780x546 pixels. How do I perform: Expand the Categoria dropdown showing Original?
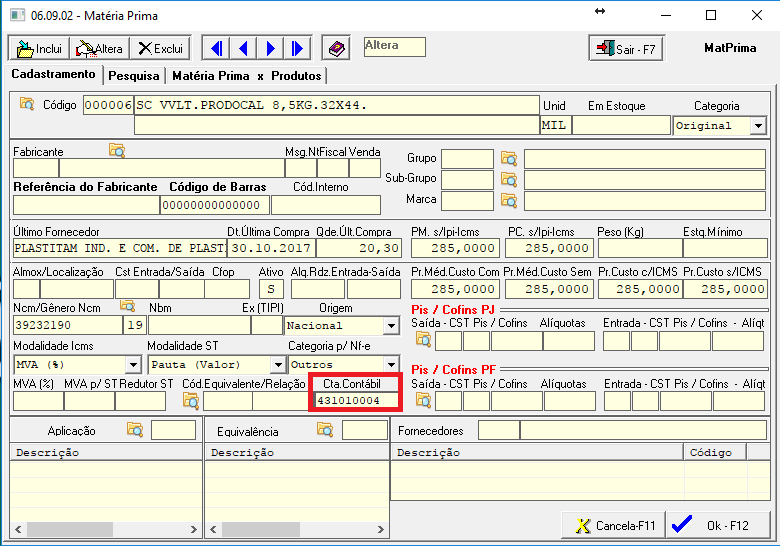[x=757, y=126]
